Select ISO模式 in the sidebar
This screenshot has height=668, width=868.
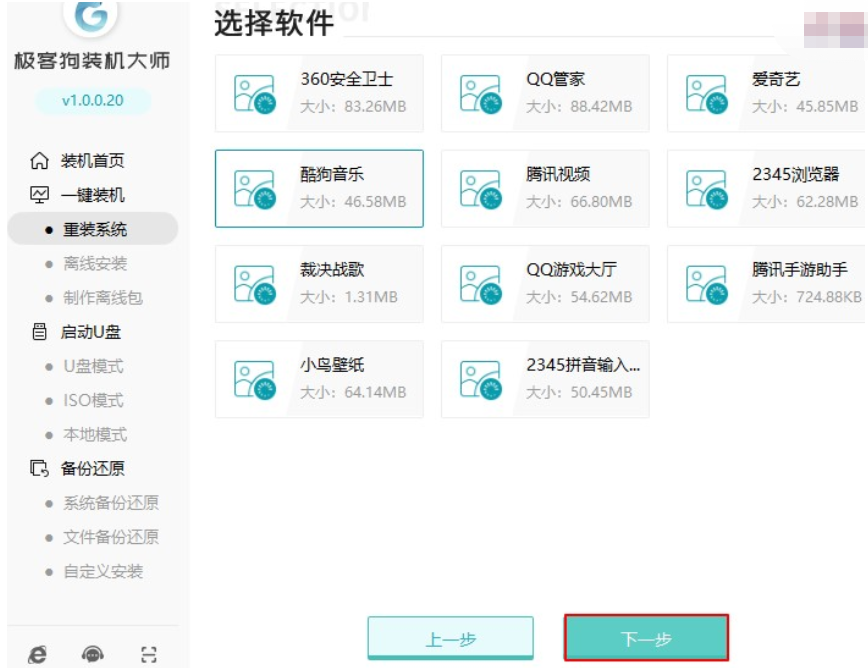pyautogui.click(x=93, y=400)
